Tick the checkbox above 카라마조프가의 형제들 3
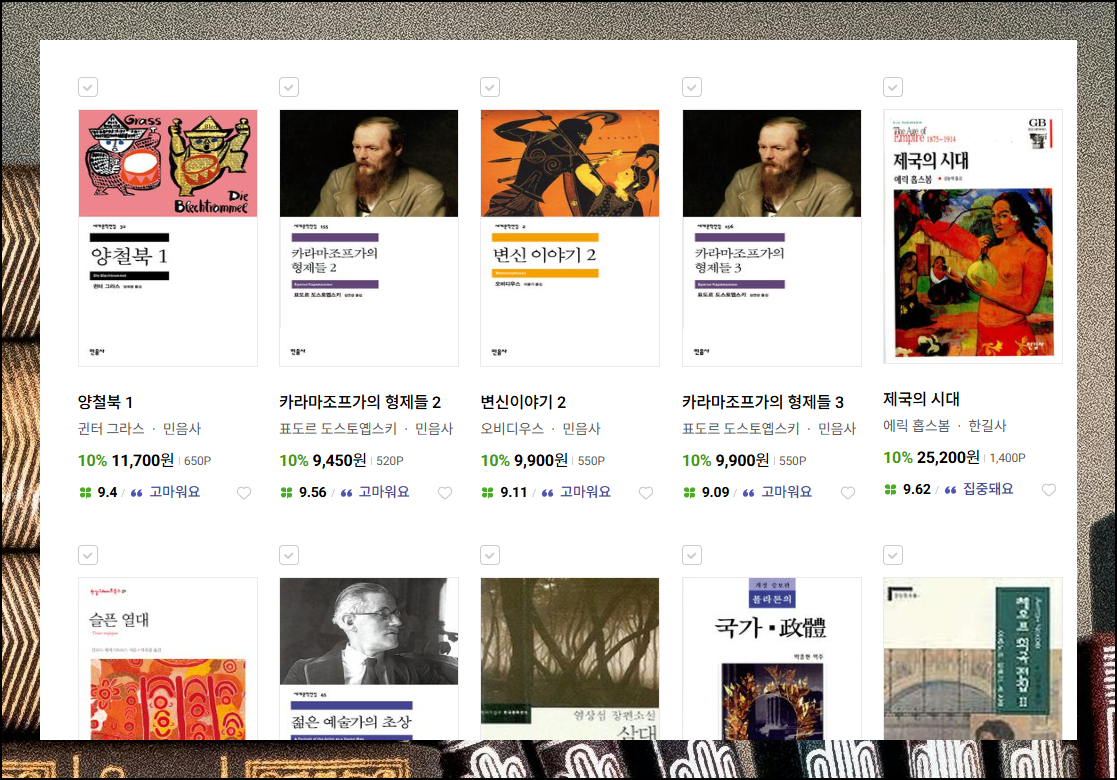This screenshot has width=1117, height=780. click(x=692, y=87)
